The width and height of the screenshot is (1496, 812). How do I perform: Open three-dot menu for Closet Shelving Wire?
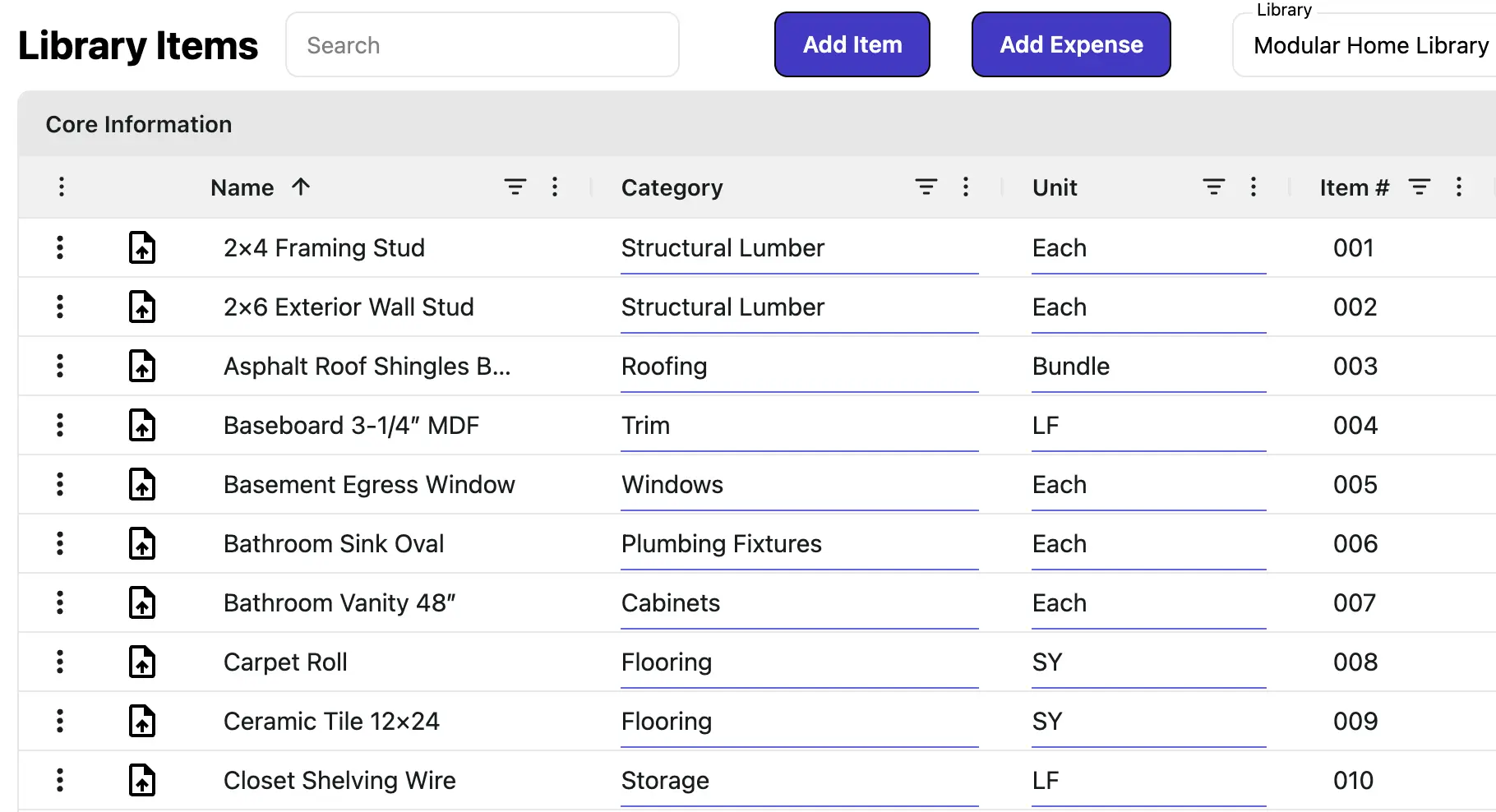[x=60, y=781]
